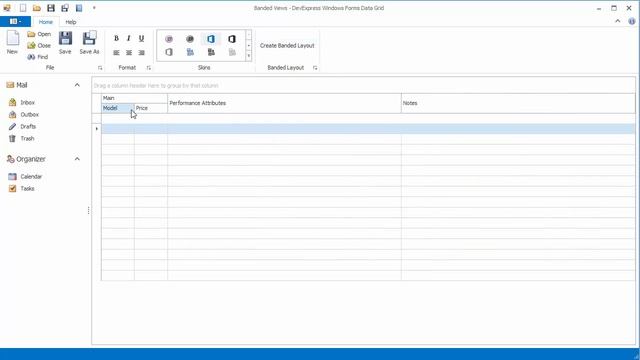640x360 pixels.
Task: Select the dark Visual Studio skin icon
Action: (211, 52)
